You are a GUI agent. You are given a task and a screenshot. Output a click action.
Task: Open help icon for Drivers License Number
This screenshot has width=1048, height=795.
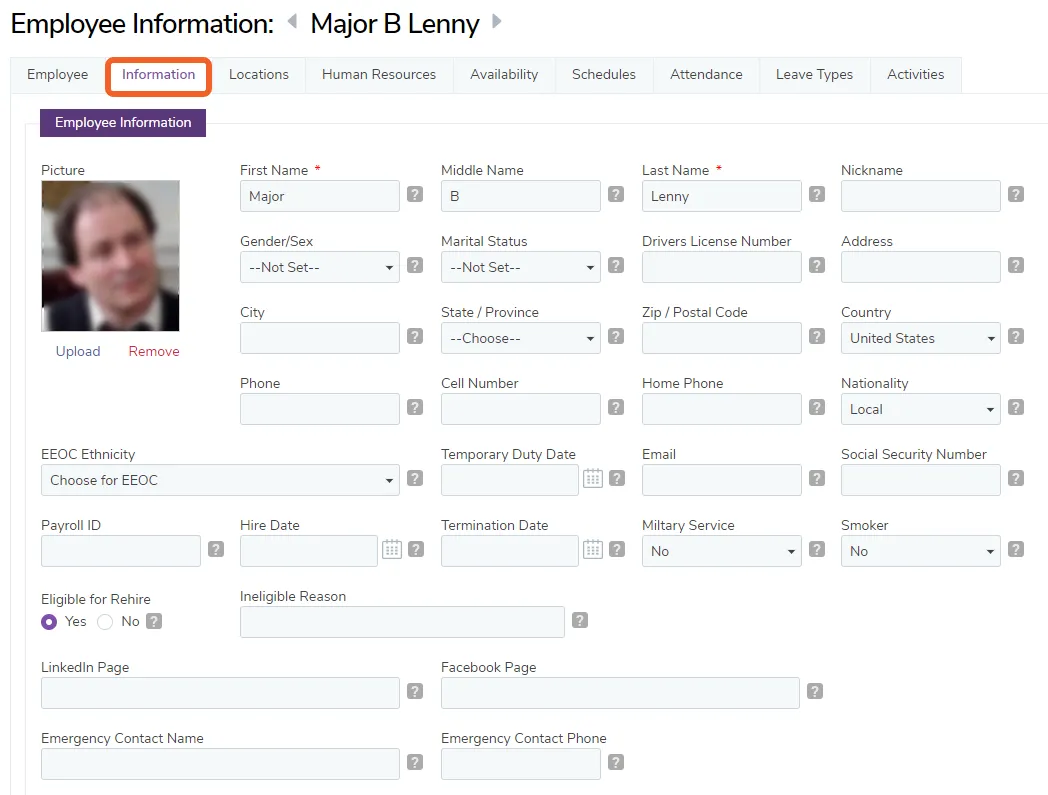[817, 265]
